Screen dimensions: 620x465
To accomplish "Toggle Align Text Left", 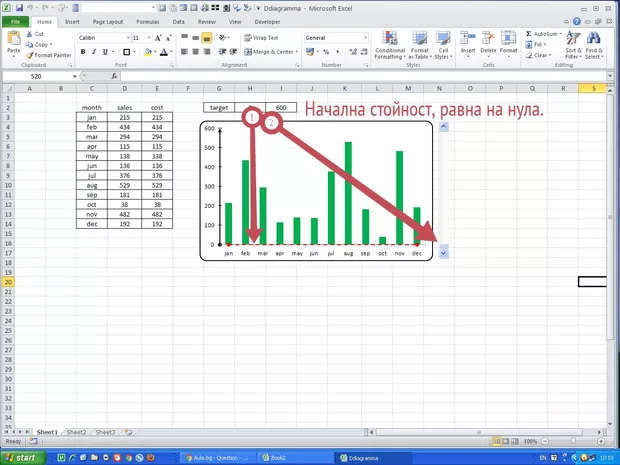I will point(184,52).
